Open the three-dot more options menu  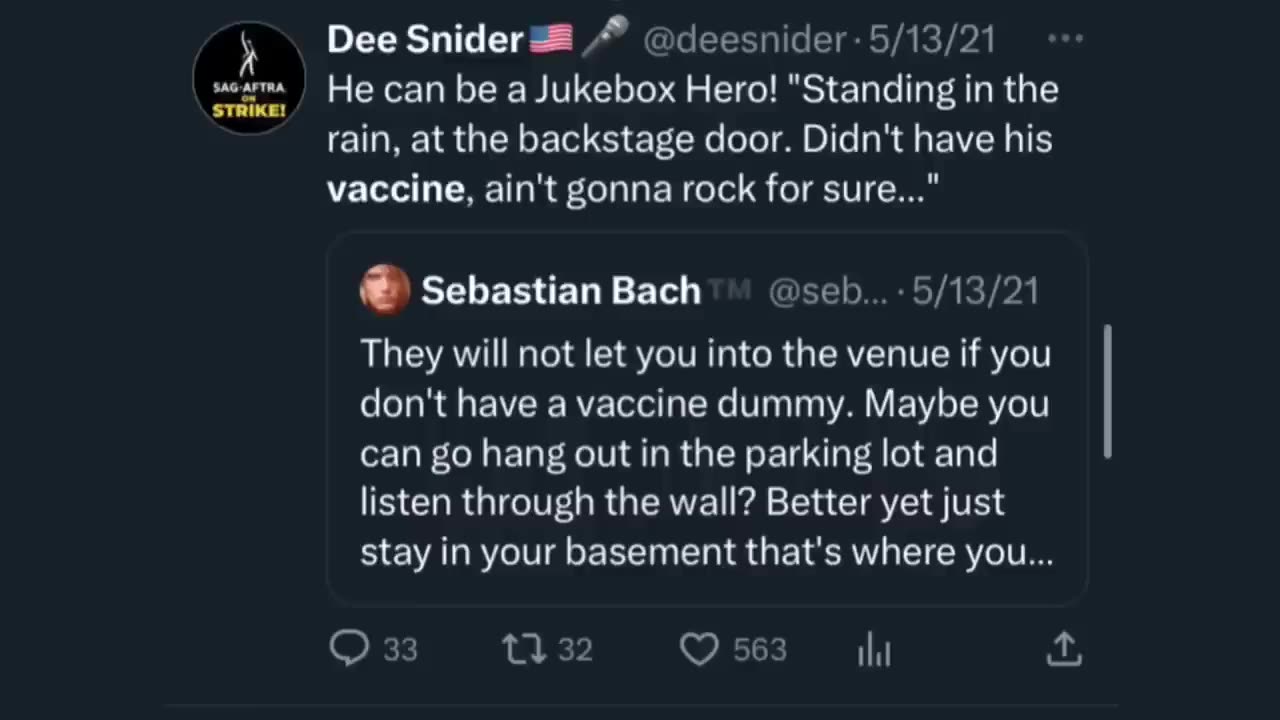click(1065, 38)
